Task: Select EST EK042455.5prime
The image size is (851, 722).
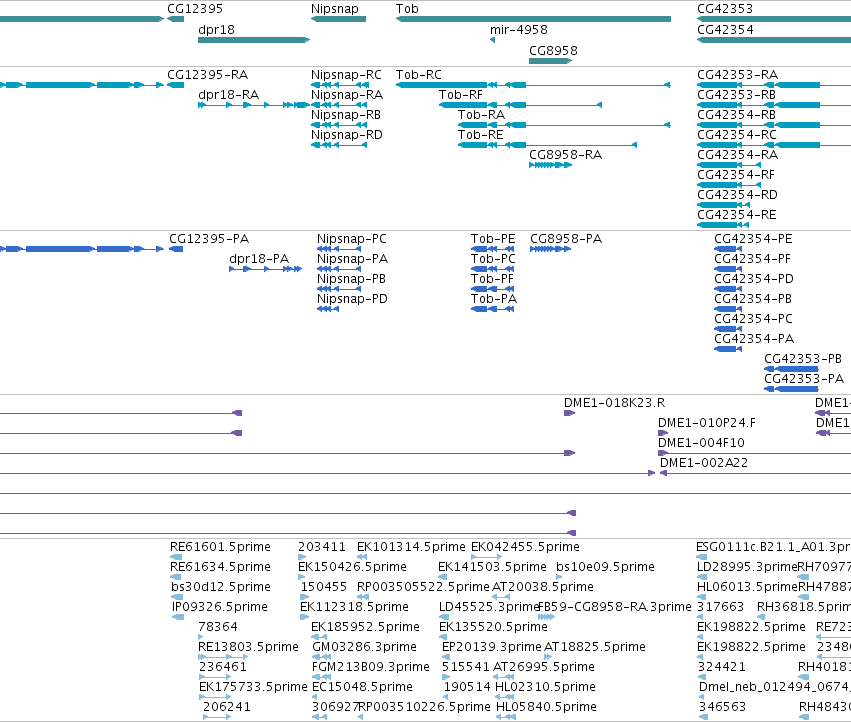Action: [486, 557]
